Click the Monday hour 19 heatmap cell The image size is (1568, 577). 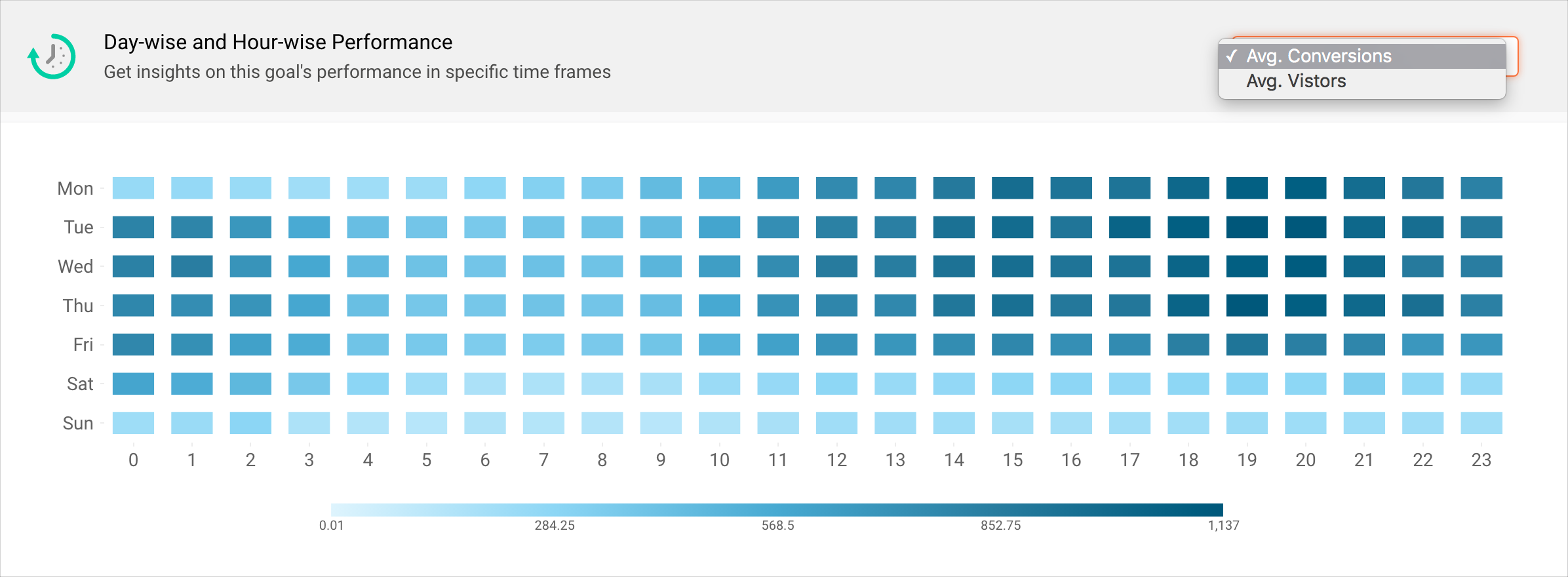pos(1247,188)
